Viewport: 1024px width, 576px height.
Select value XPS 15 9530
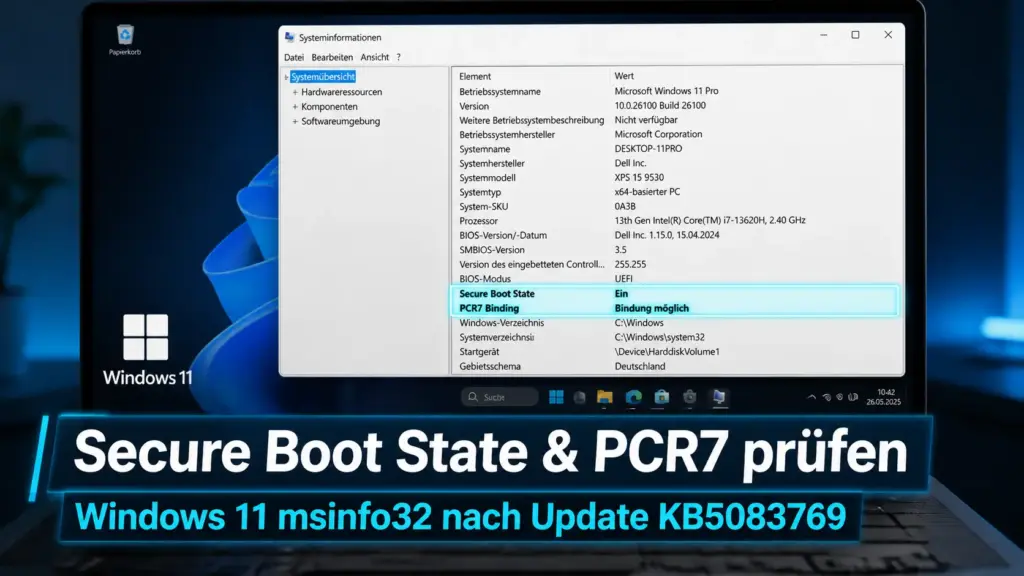pos(639,177)
